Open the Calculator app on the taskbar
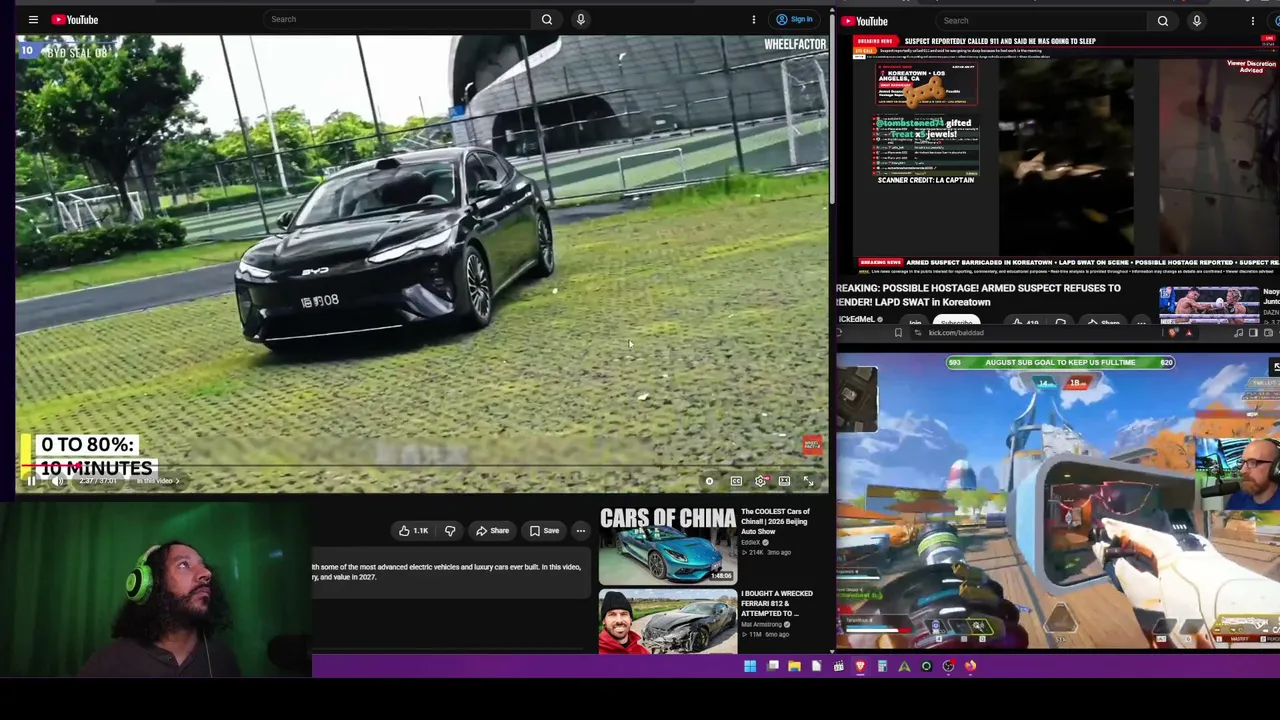 pyautogui.click(x=882, y=666)
